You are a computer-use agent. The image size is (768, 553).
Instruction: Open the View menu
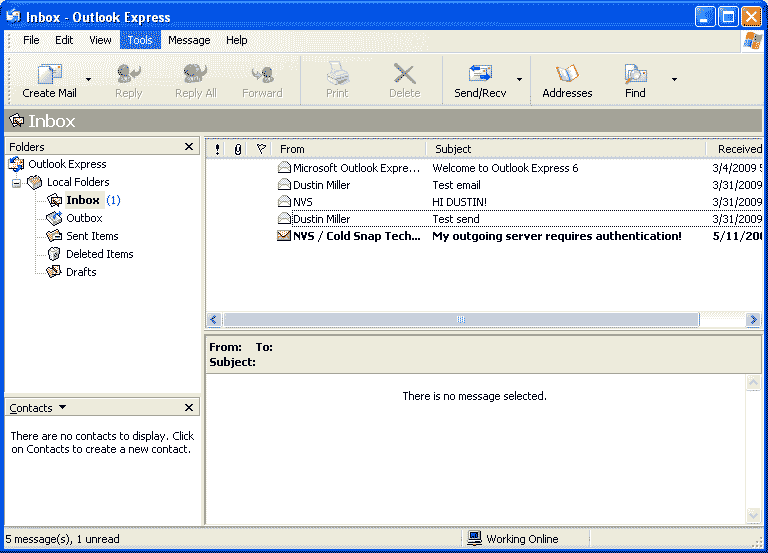100,40
